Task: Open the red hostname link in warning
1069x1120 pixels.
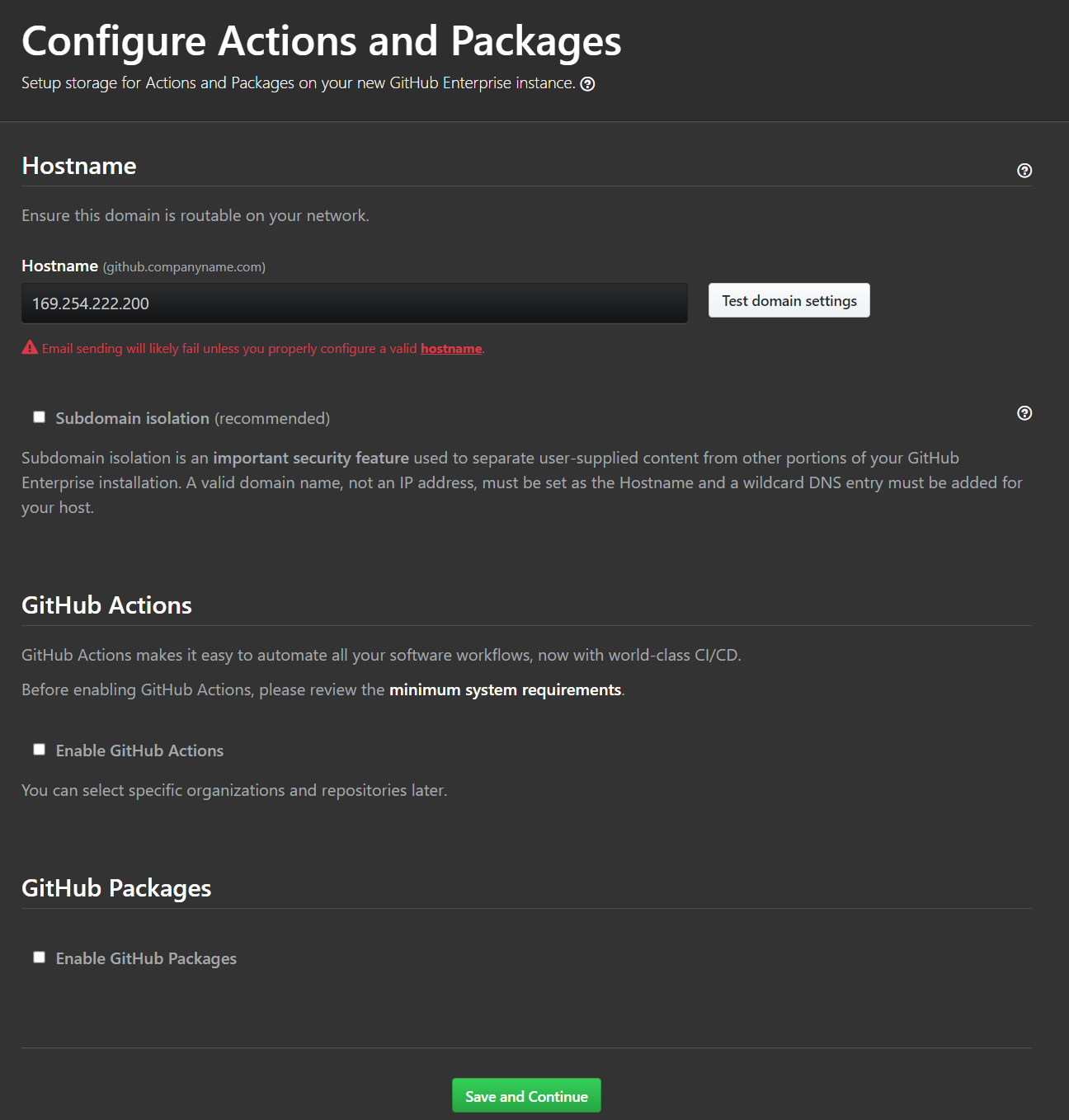Action: 451,348
